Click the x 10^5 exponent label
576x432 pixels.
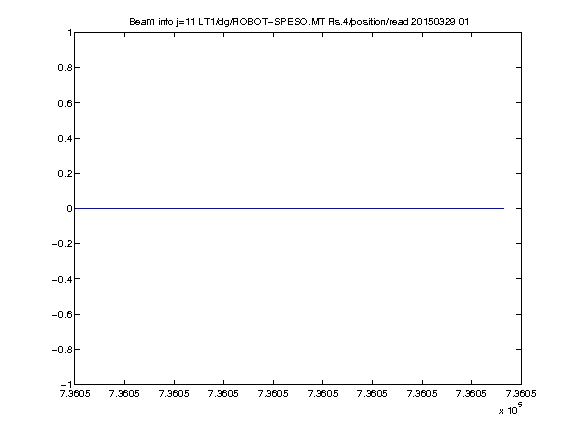click(x=511, y=409)
